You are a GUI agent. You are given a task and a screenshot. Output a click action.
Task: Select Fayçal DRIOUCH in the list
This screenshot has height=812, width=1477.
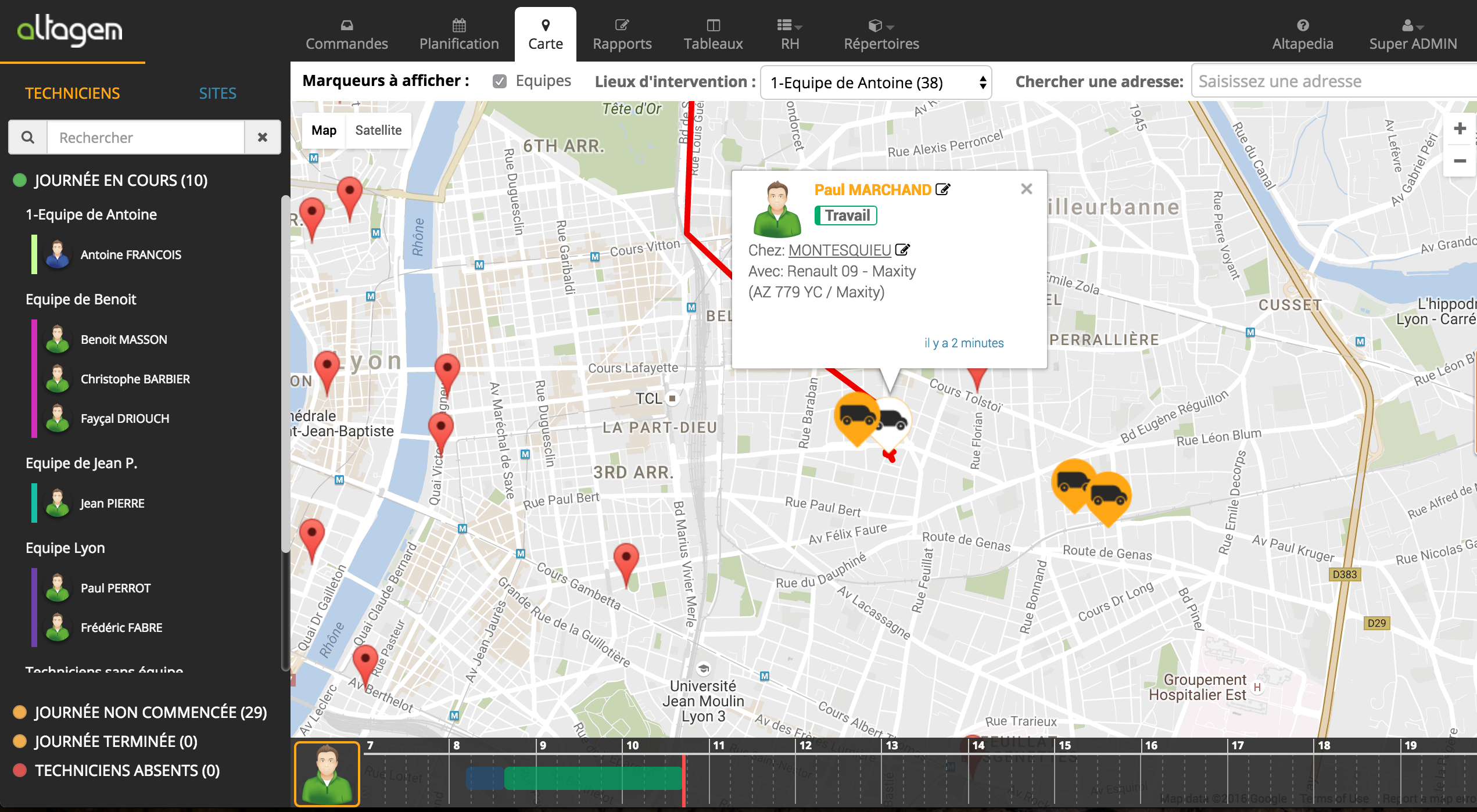(x=125, y=418)
